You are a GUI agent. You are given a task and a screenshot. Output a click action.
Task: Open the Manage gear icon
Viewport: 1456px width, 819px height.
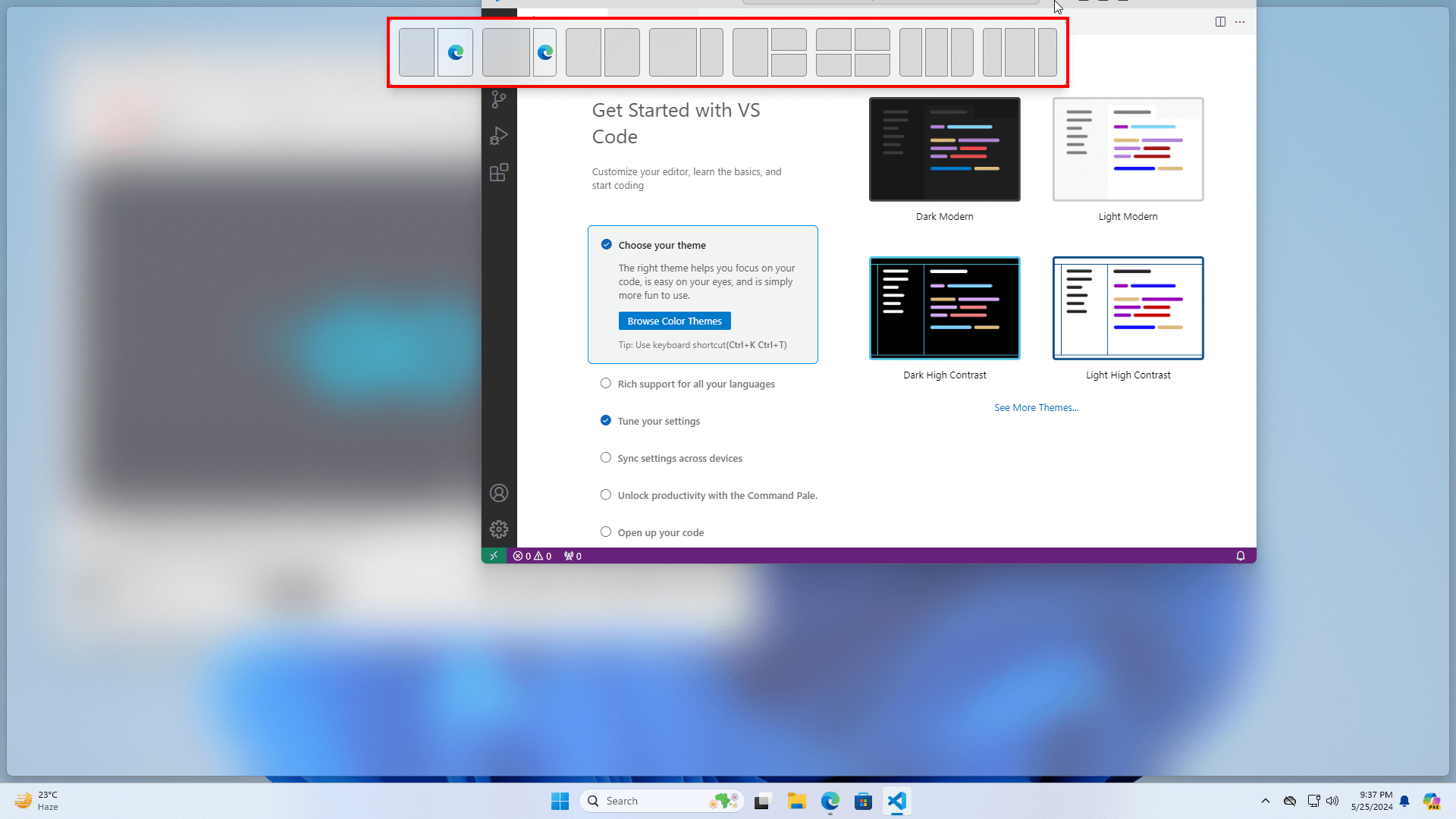click(498, 529)
